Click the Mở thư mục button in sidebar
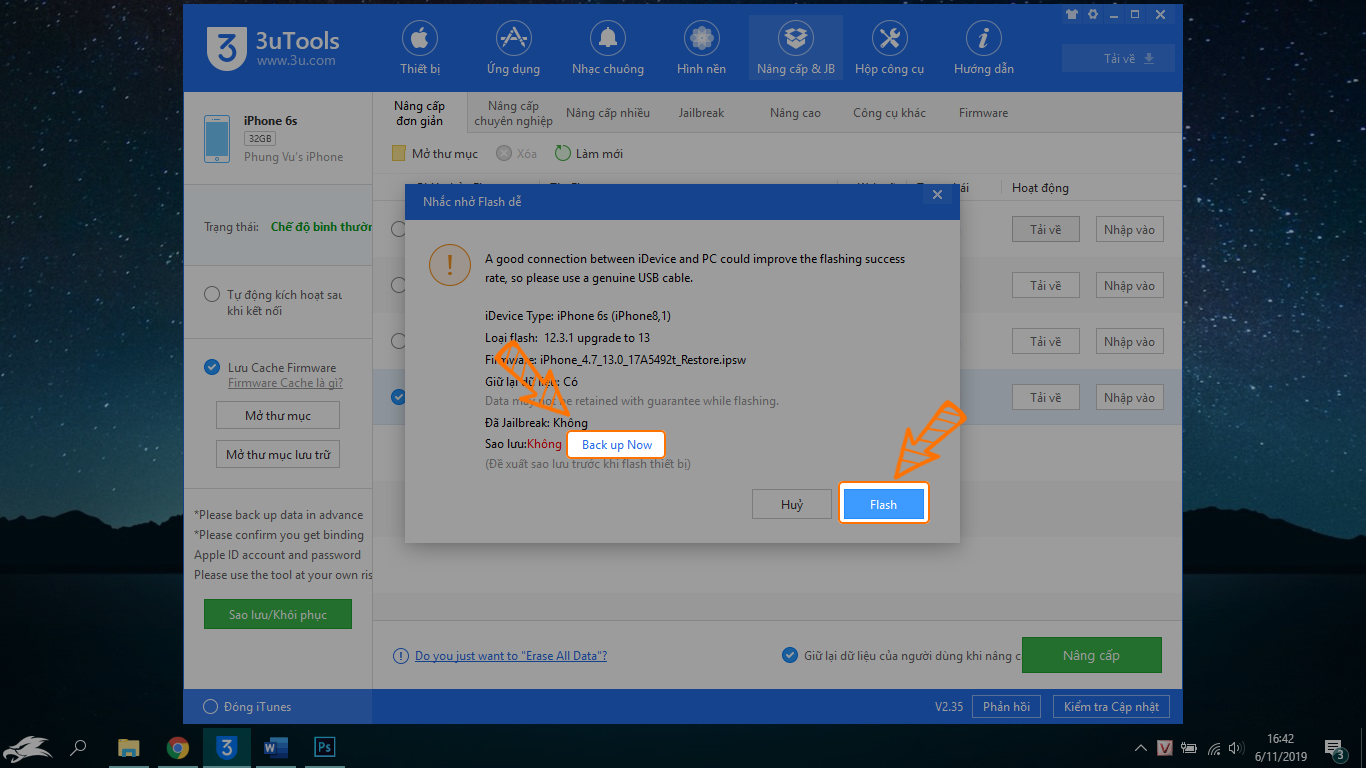This screenshot has height=768, width=1366. coord(278,415)
